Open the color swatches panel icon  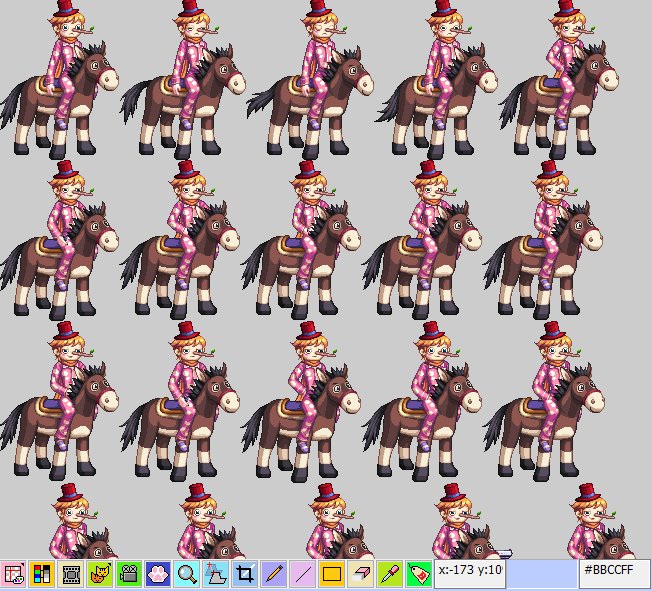42,574
